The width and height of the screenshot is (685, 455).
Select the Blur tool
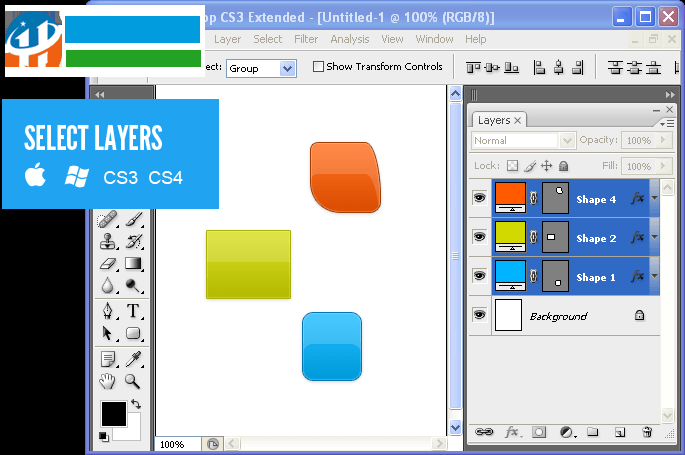click(x=107, y=286)
